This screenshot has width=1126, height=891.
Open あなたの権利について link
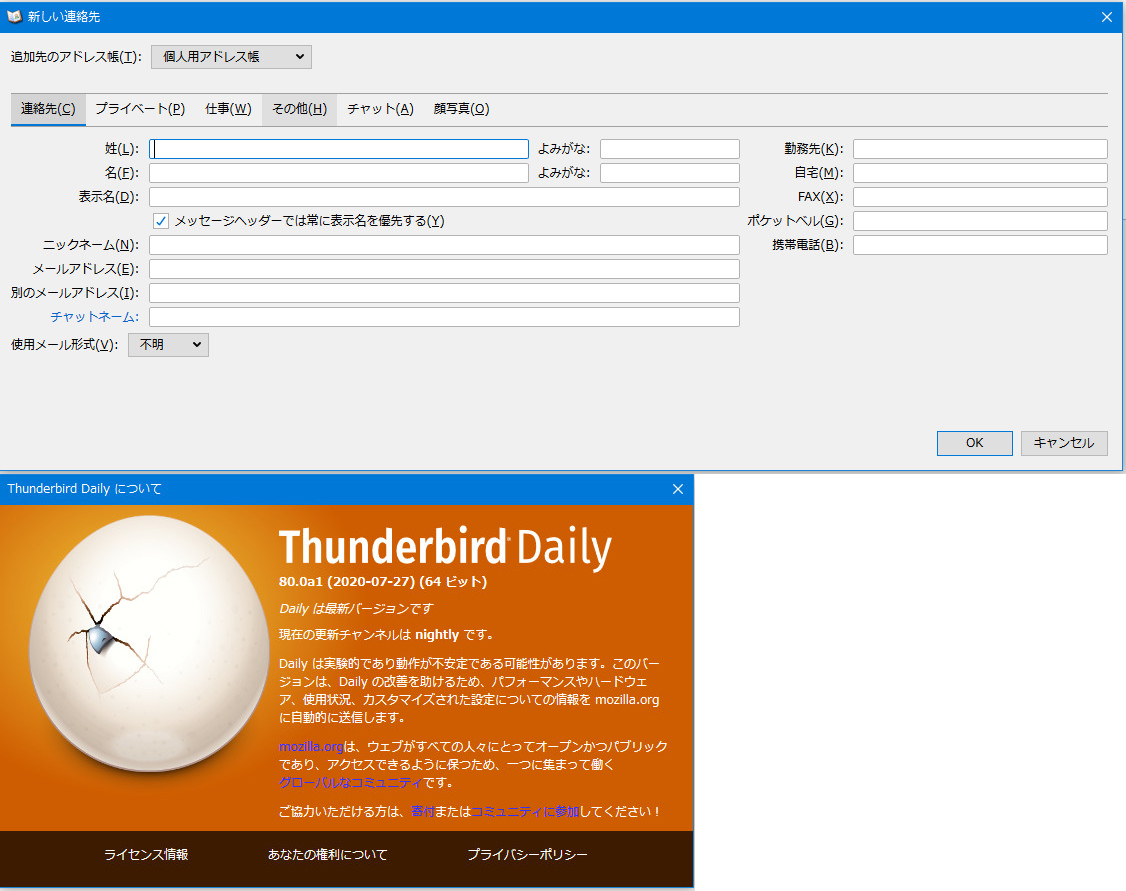327,854
